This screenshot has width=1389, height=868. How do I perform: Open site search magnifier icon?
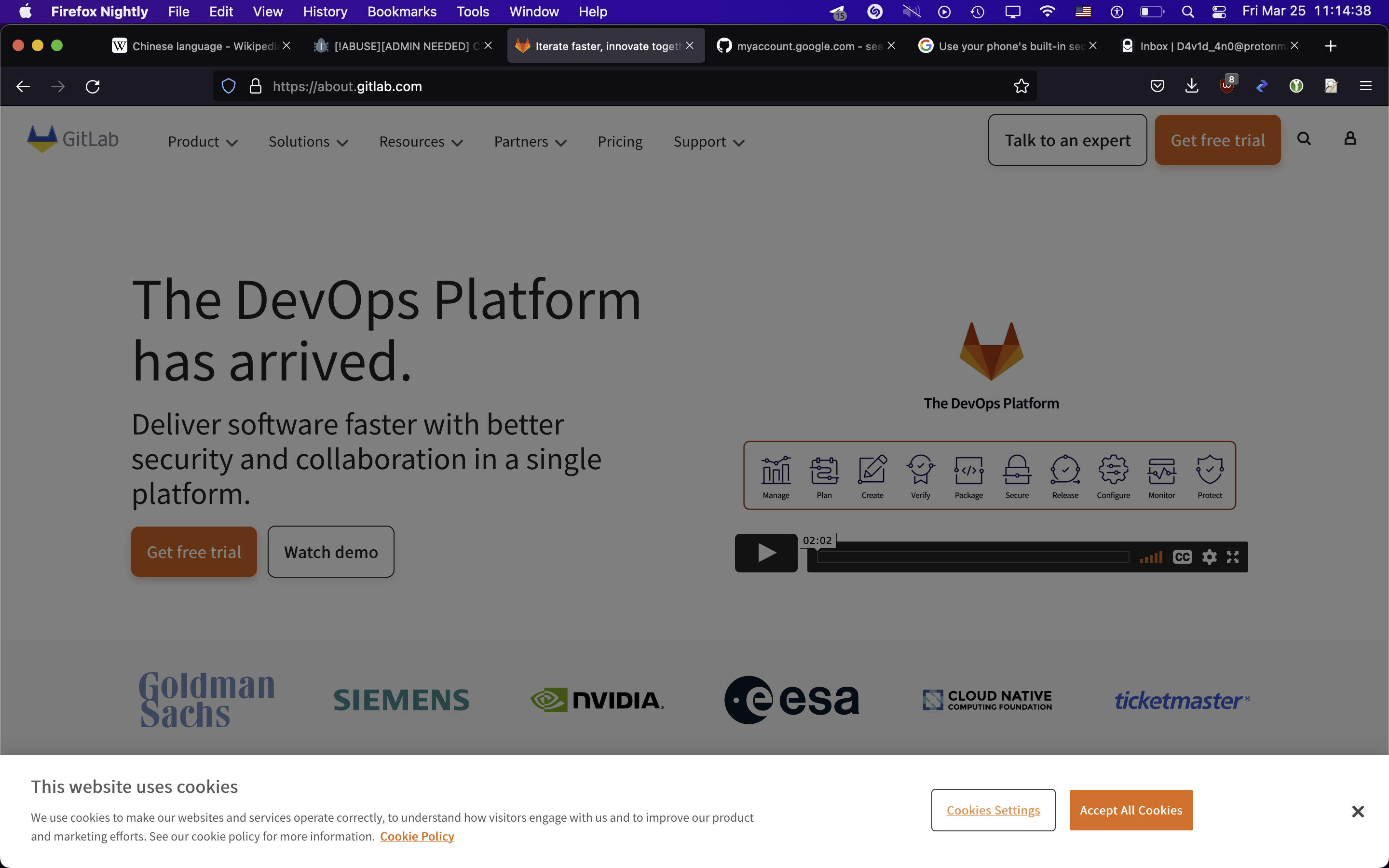[x=1304, y=138]
